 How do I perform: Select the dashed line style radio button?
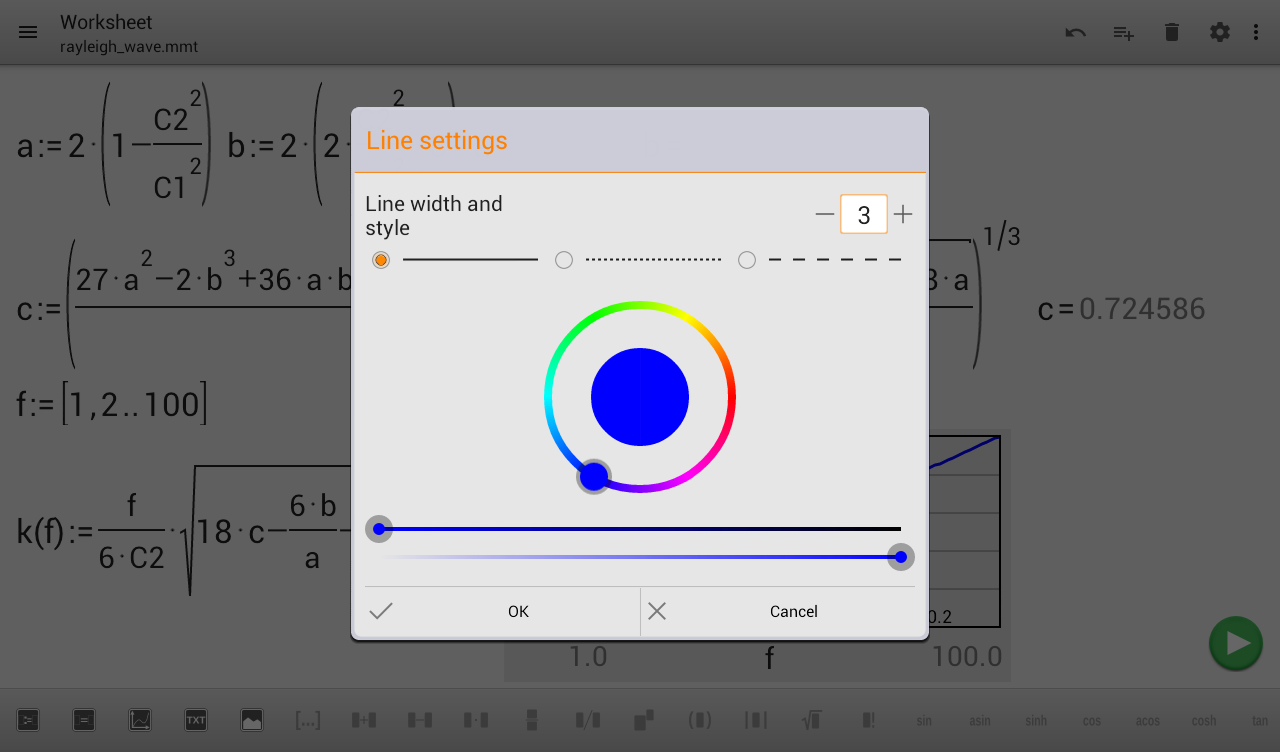tap(747, 260)
